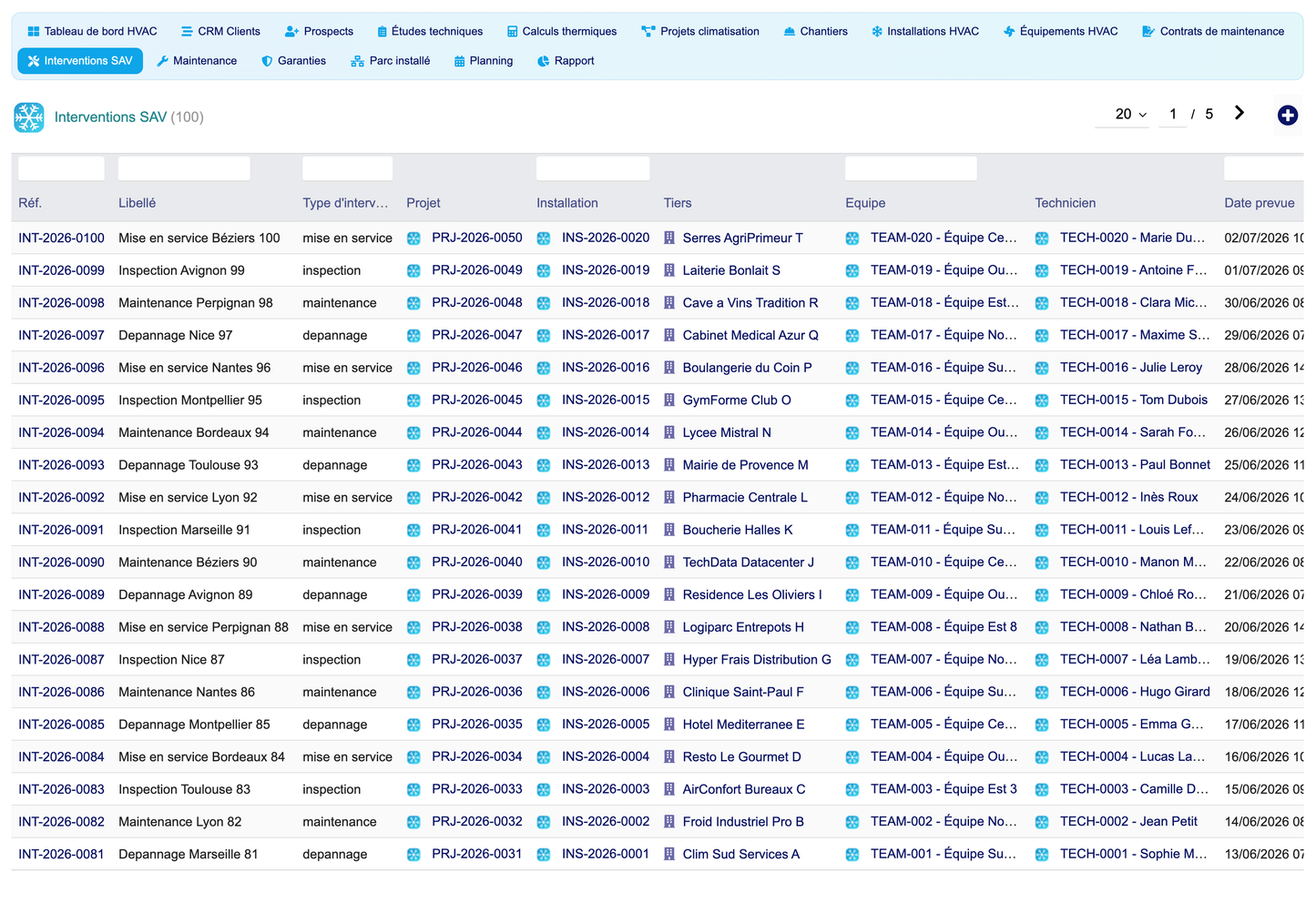
Task: Open technician TECH-0016 - Julie Leroy
Action: 1131,368
